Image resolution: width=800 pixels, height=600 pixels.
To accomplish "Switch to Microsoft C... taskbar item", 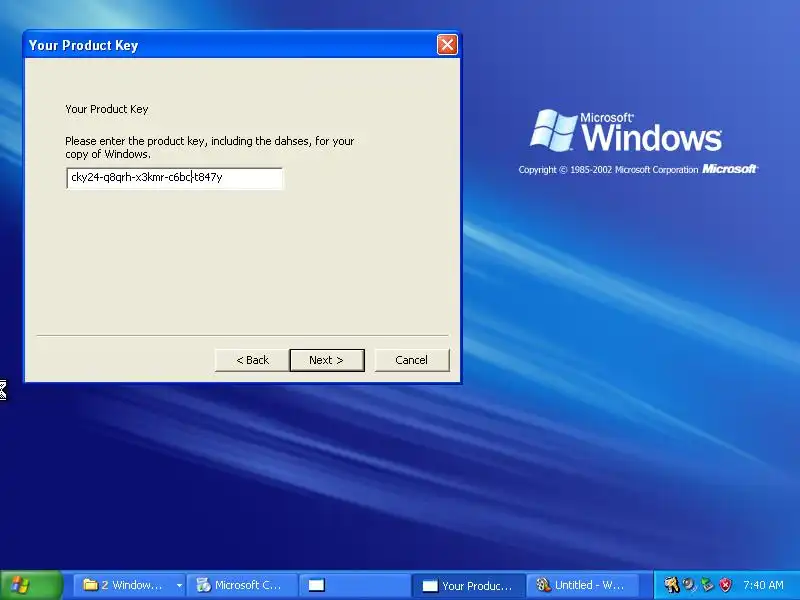I will (241, 585).
